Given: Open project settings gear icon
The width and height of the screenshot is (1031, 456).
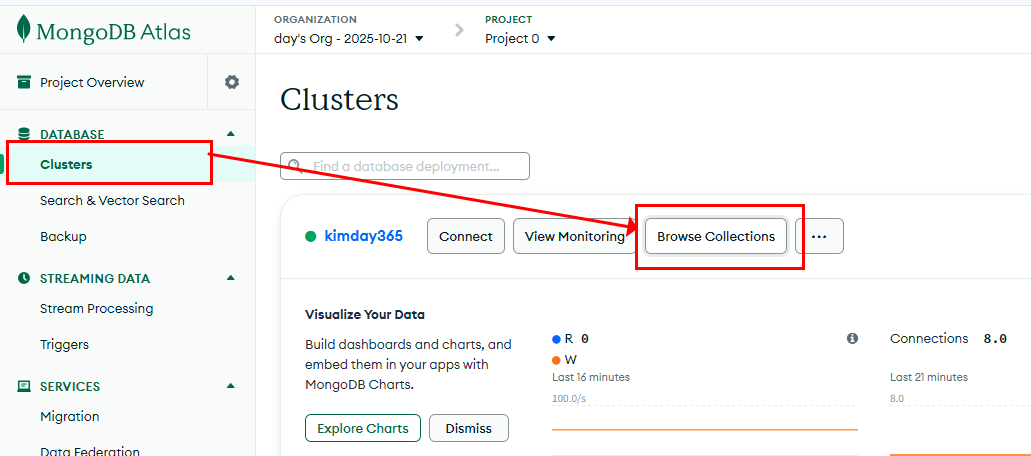Looking at the screenshot, I should 231,82.
